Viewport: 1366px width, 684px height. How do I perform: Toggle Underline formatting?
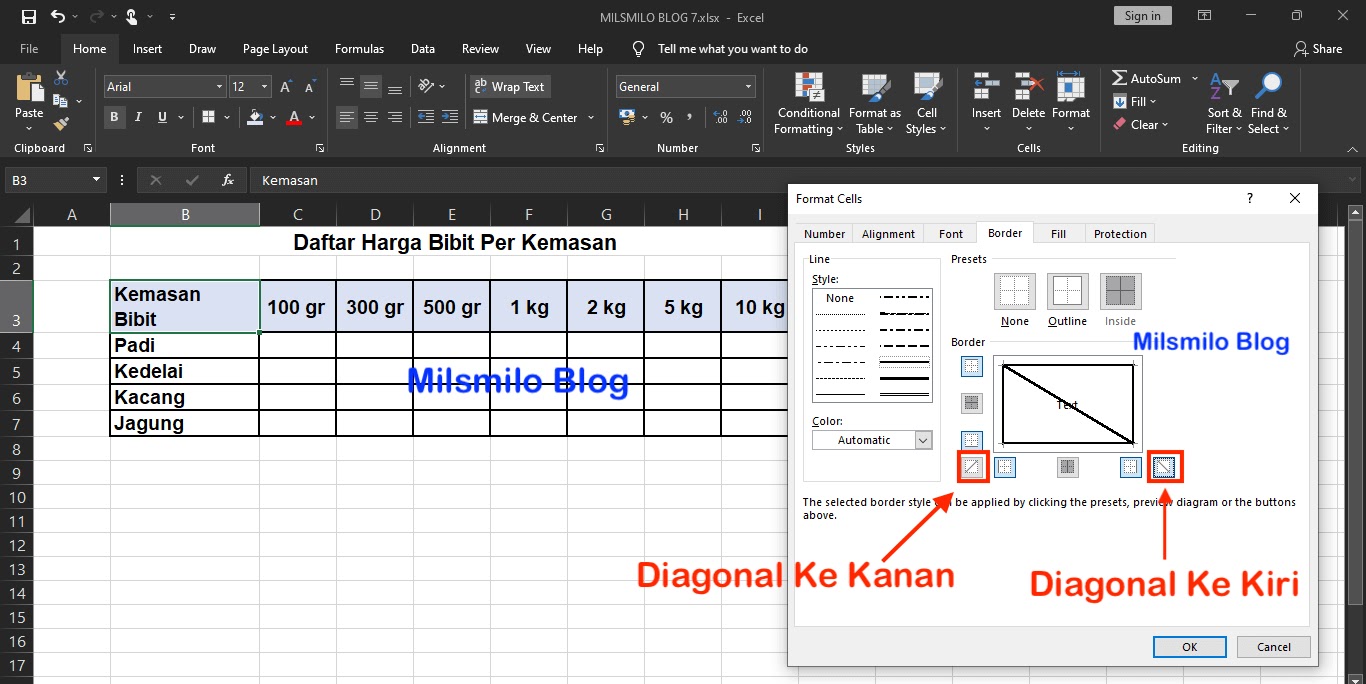tap(161, 117)
